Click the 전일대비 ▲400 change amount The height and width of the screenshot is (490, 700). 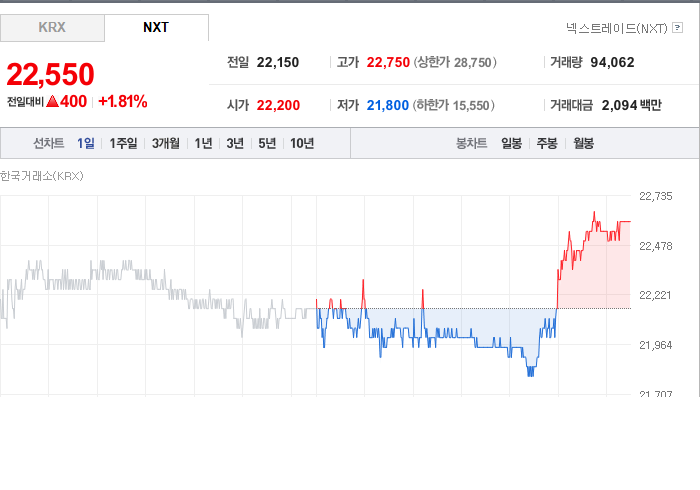[47, 102]
